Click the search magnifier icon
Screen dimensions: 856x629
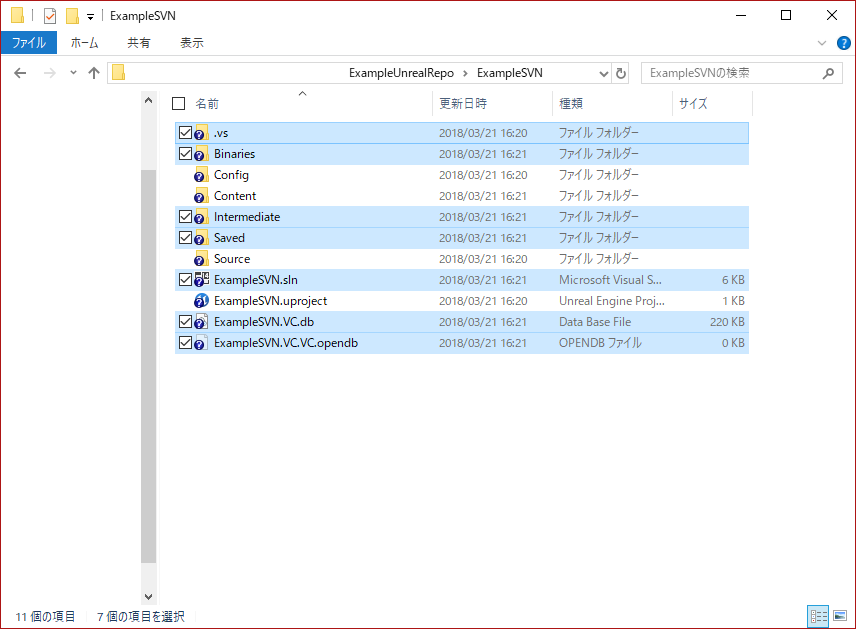(x=828, y=73)
